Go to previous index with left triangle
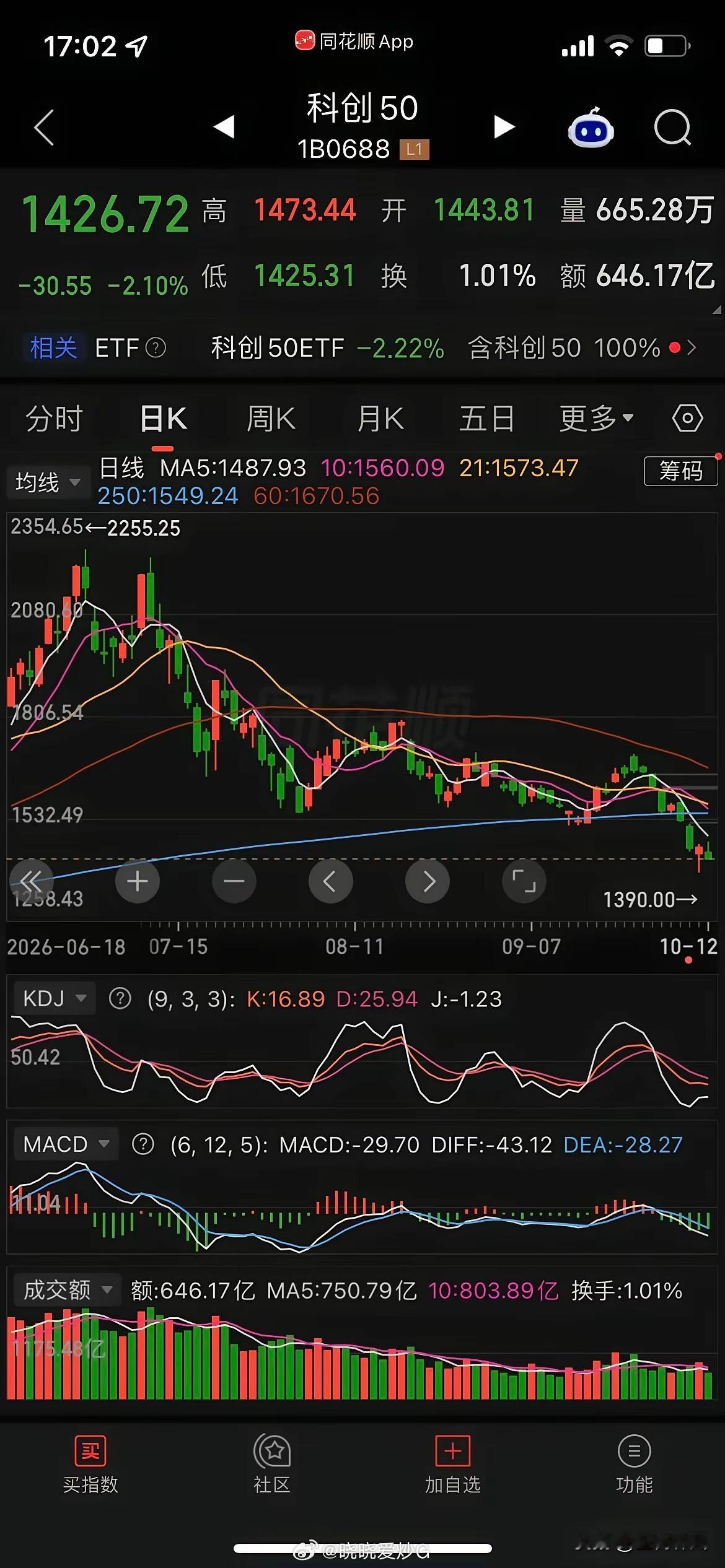 [x=224, y=127]
